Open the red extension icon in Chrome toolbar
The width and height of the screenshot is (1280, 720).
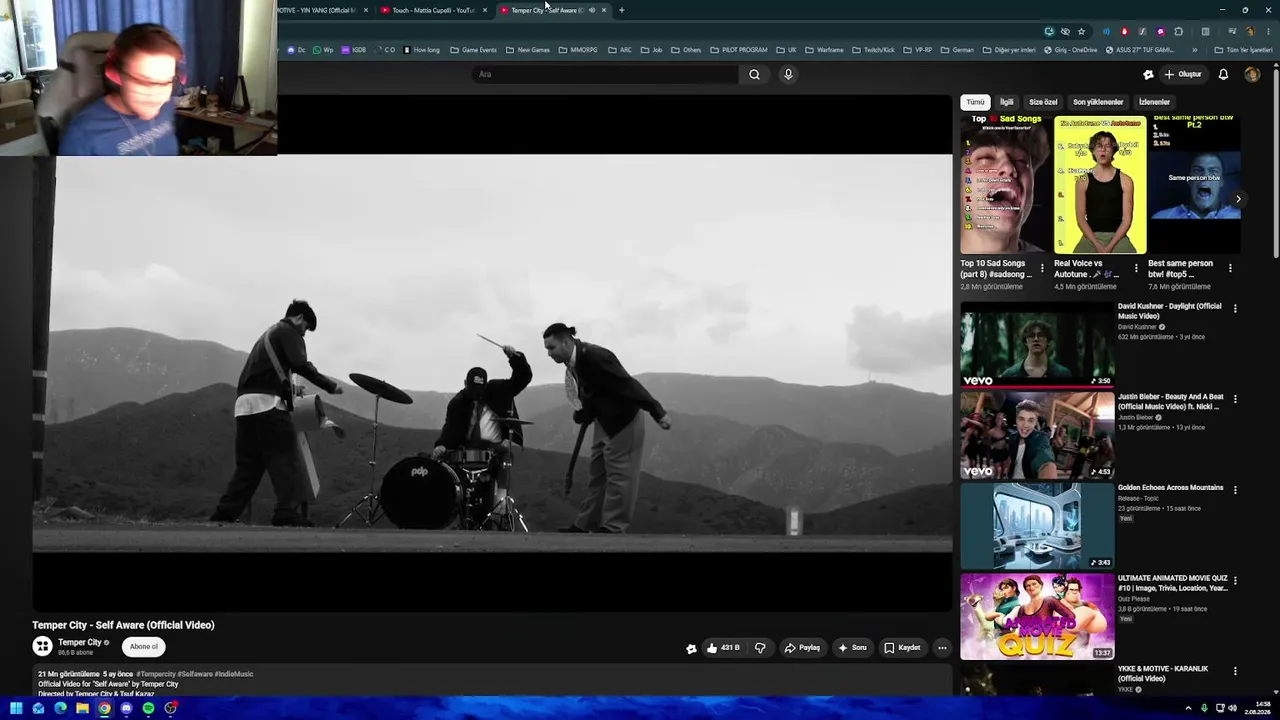pyautogui.click(x=1125, y=31)
